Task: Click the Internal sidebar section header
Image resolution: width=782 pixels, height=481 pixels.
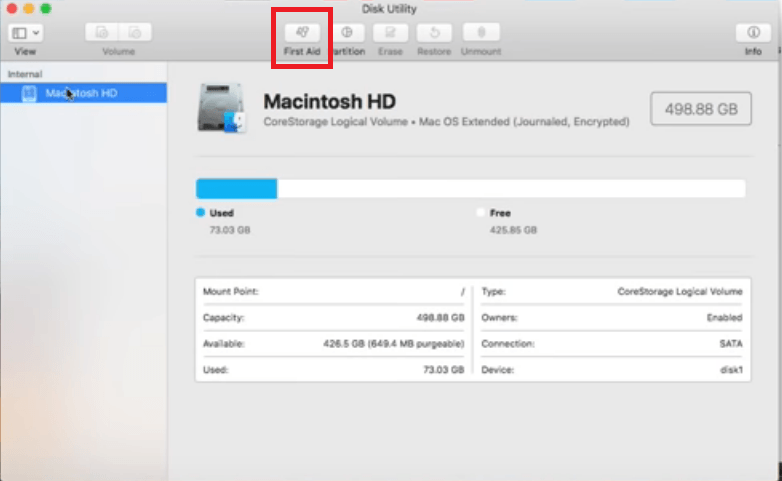Action: point(25,74)
